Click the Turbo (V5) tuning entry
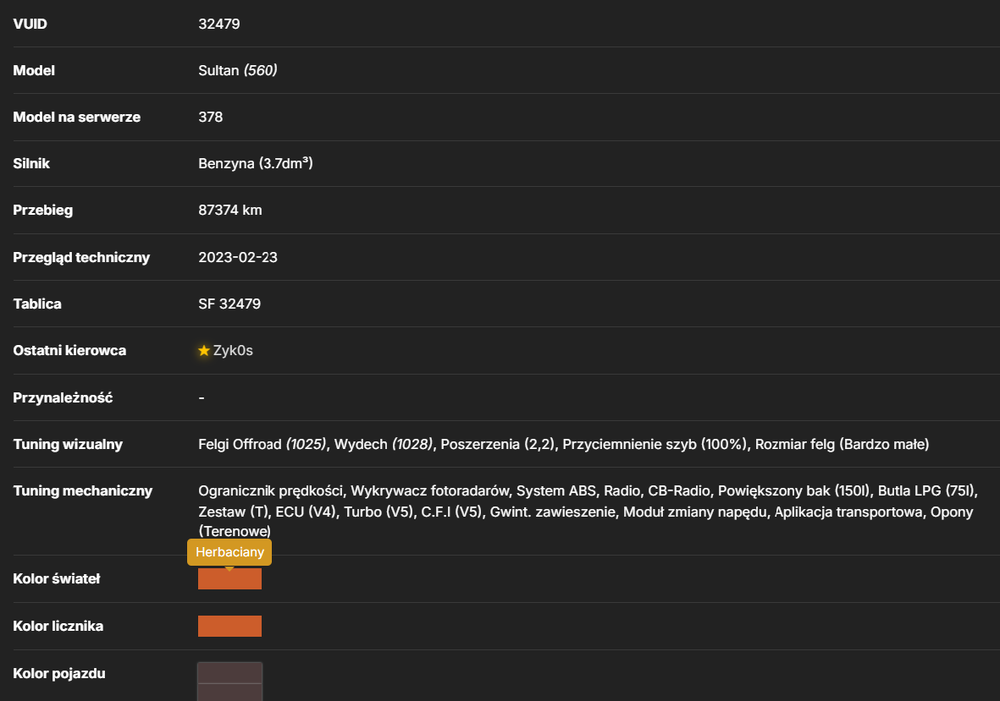The height and width of the screenshot is (701, 1000). (379, 512)
